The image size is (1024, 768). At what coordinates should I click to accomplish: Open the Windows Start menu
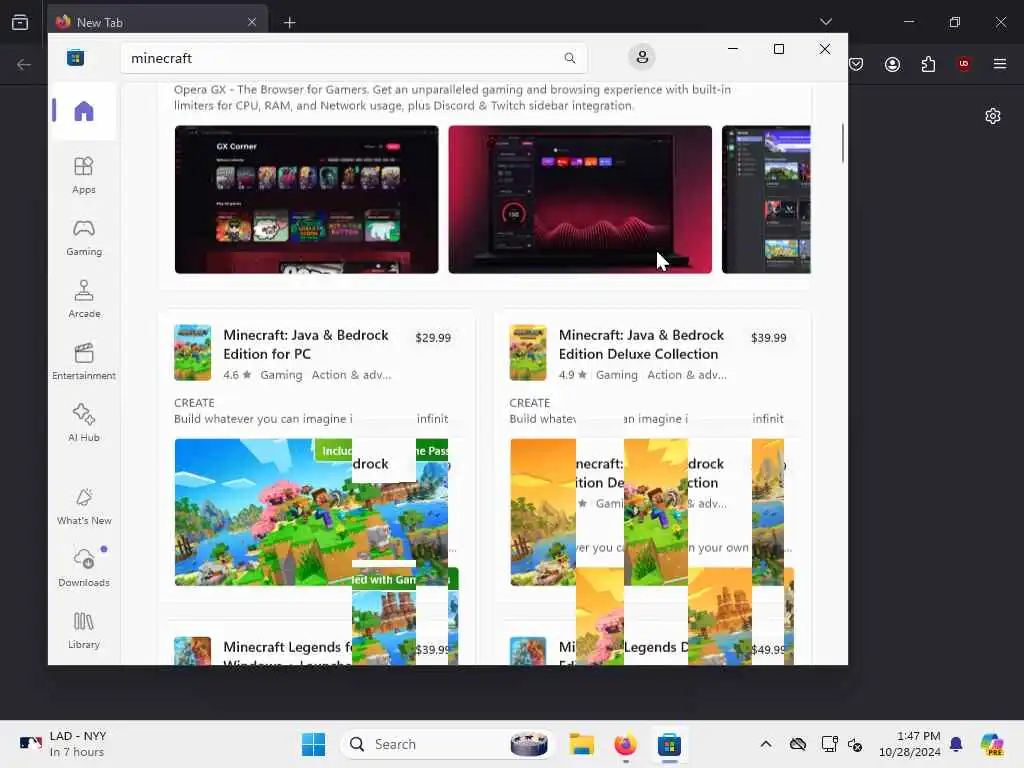(313, 744)
